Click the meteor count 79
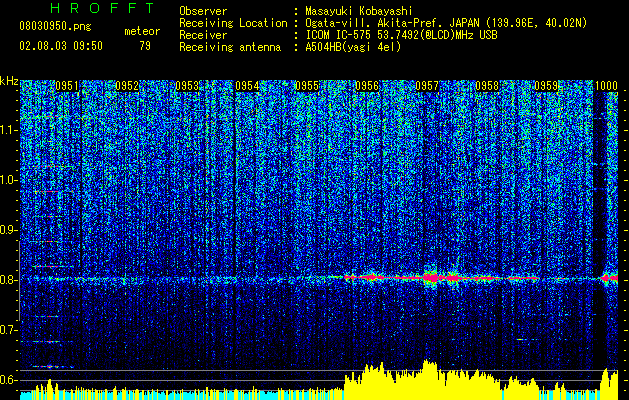 pos(145,46)
